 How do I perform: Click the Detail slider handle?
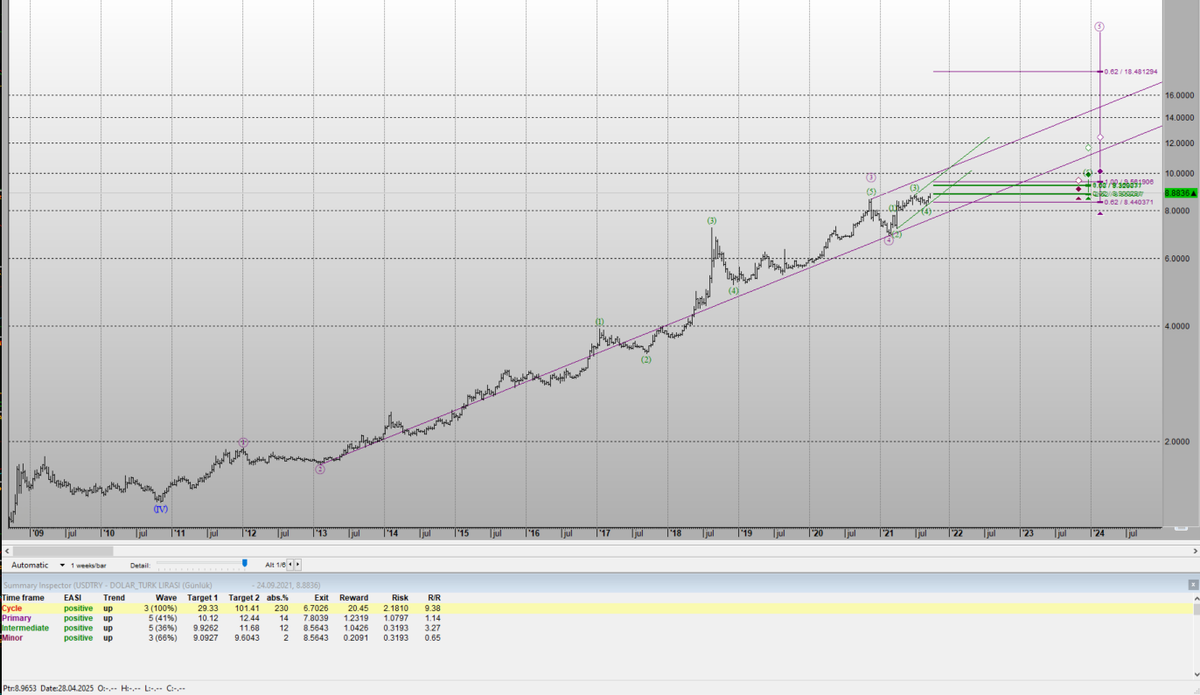pyautogui.click(x=244, y=565)
